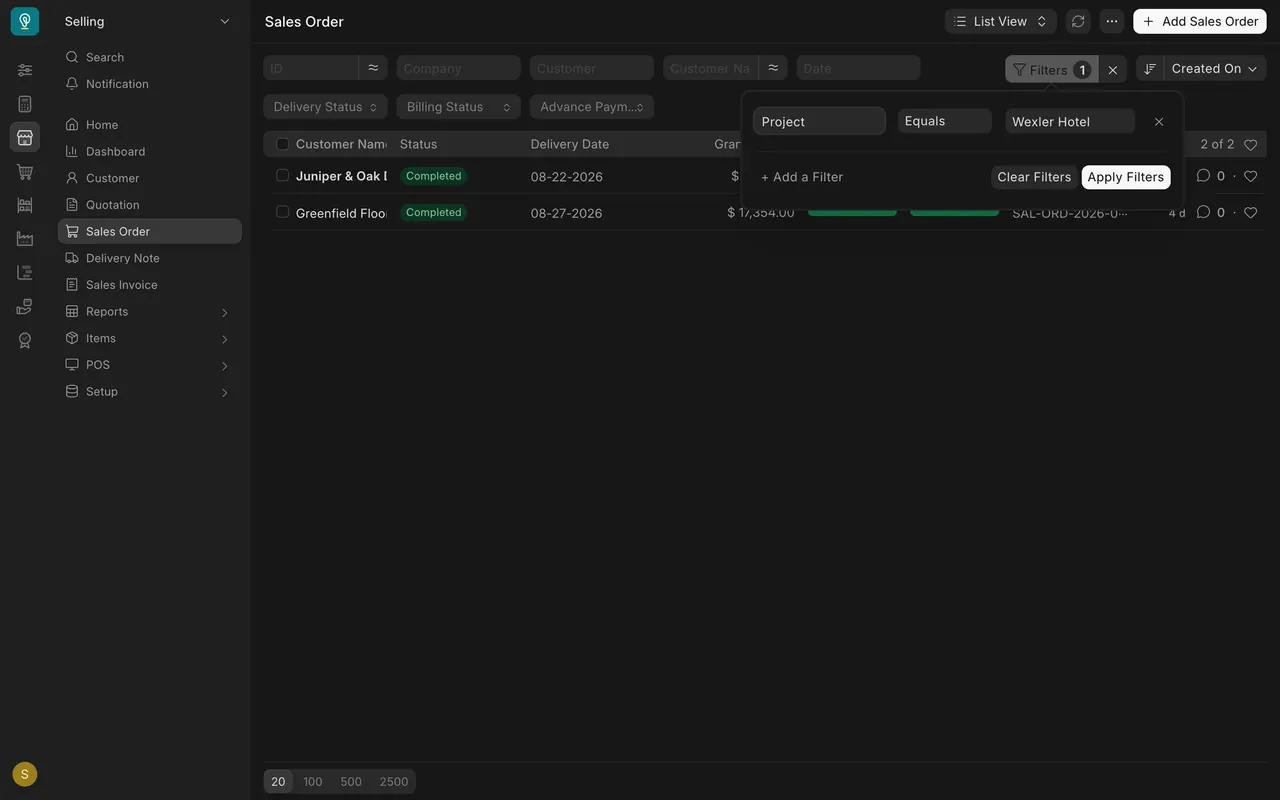Expand the Selling workspace switcher
The image size is (1280, 800).
[x=147, y=21]
